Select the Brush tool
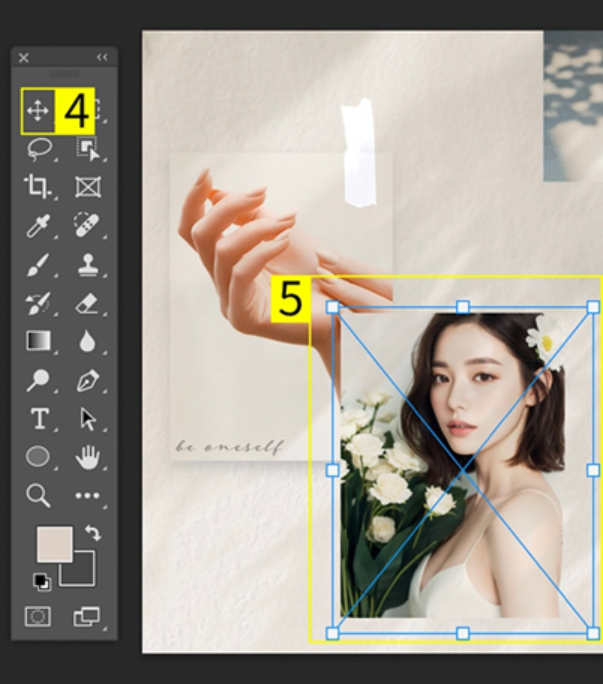Viewport: 603px width, 684px height. pyautogui.click(x=38, y=265)
